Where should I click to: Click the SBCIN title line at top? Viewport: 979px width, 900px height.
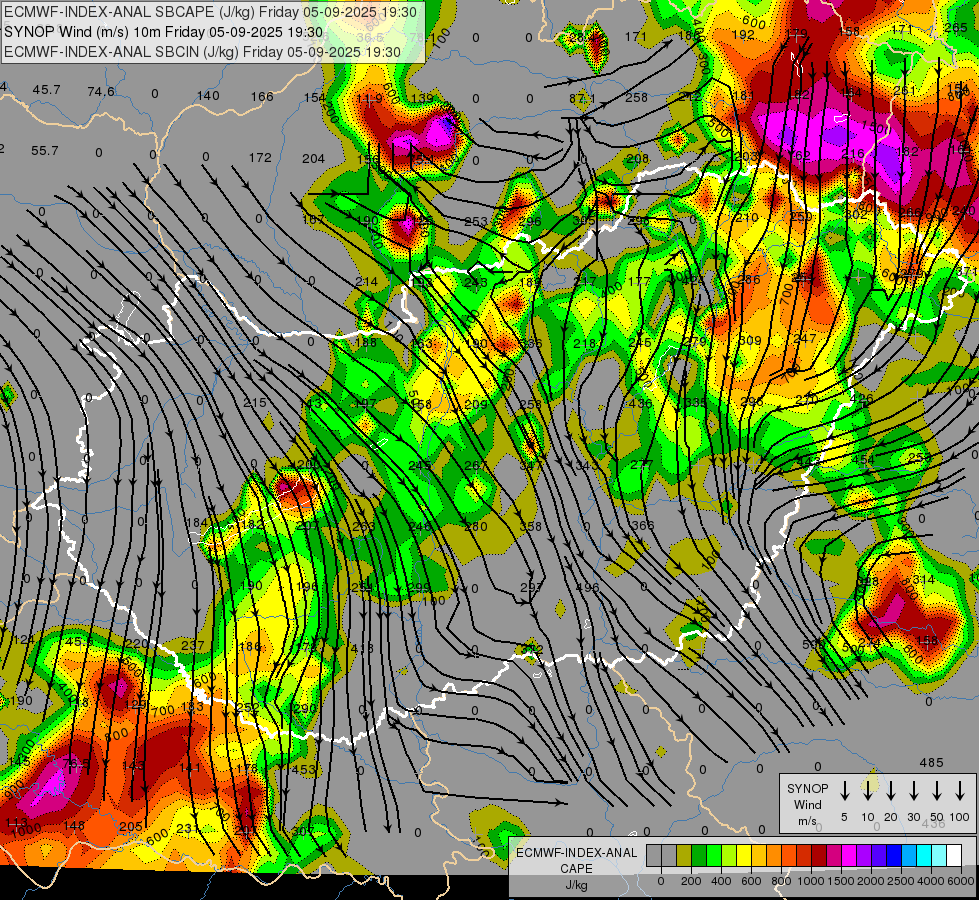[x=202, y=52]
